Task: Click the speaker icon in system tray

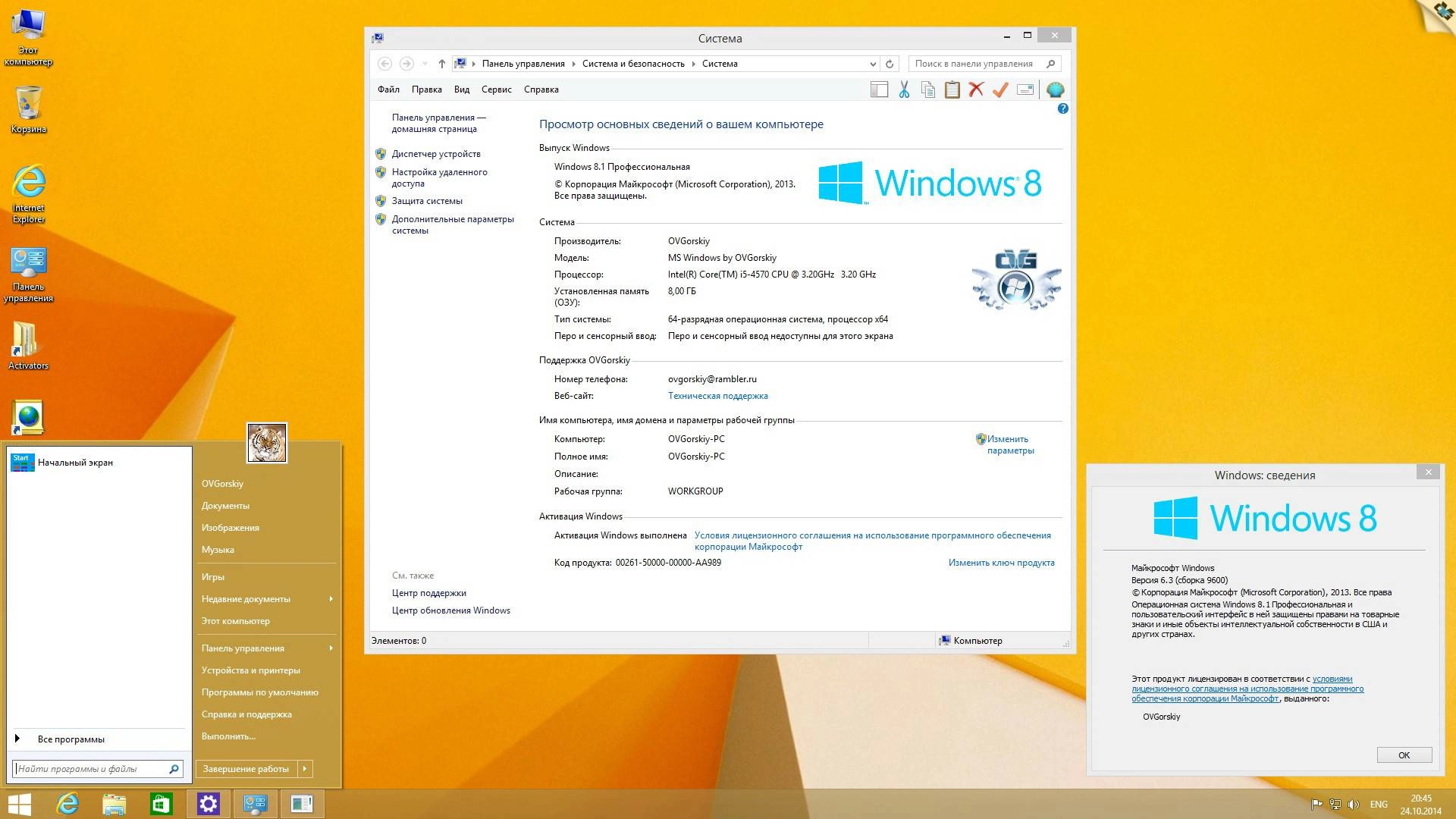Action: pyautogui.click(x=1354, y=804)
